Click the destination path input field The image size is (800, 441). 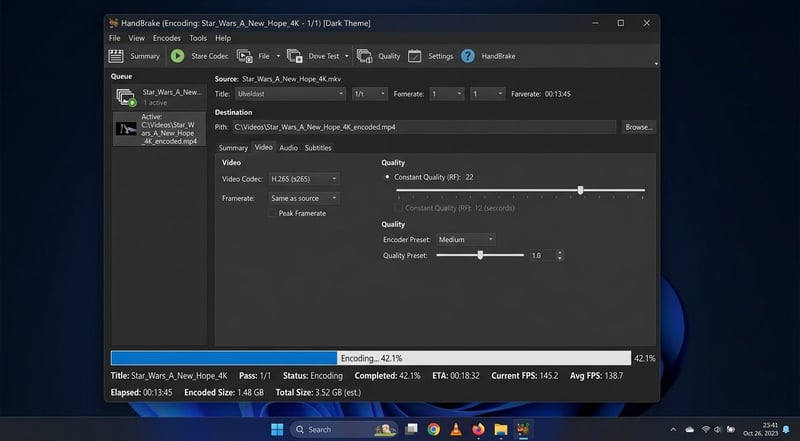[x=424, y=127]
